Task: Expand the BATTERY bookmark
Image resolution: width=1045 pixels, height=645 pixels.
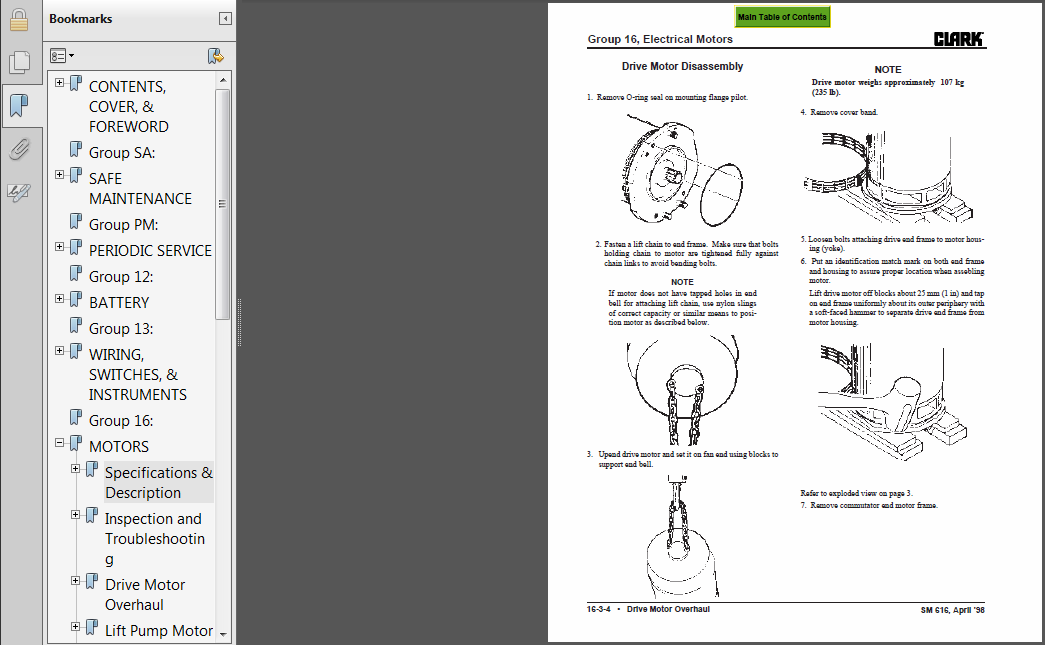Action: tap(59, 299)
